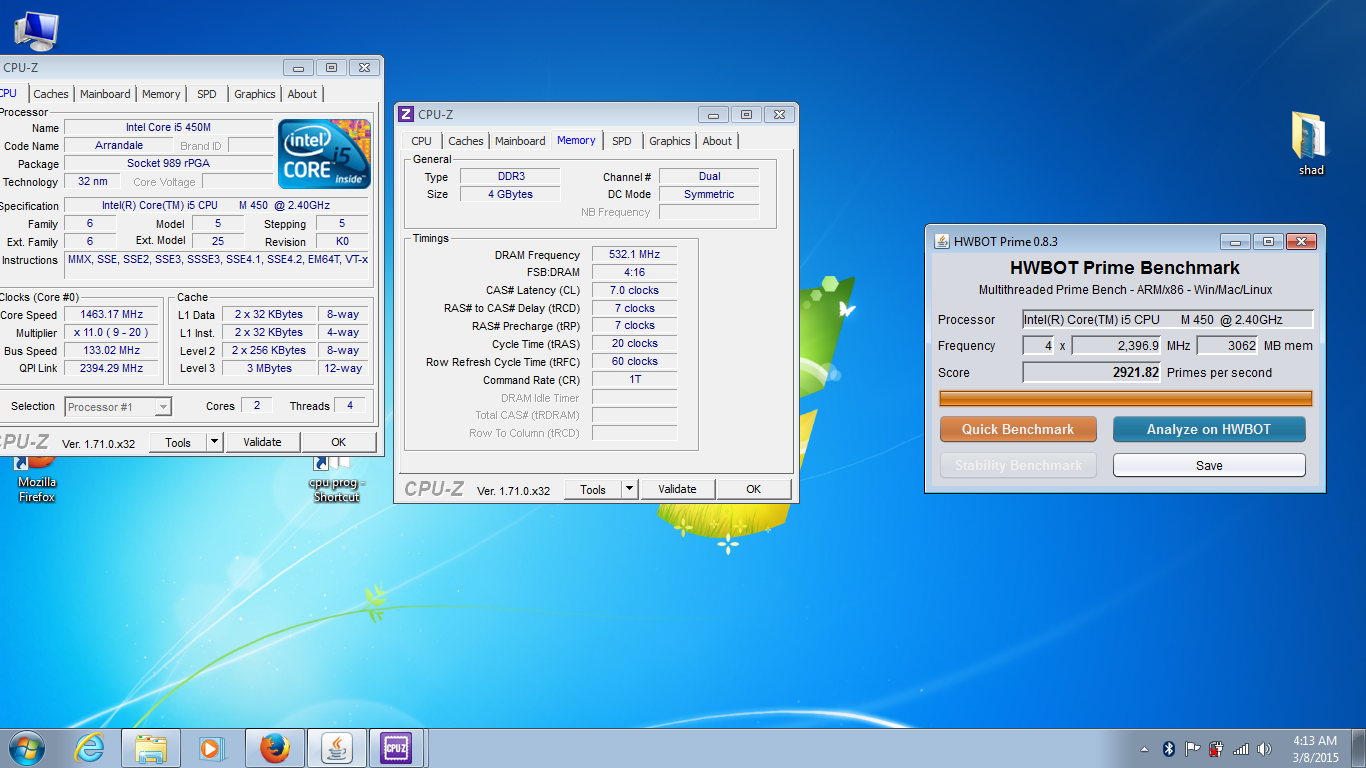1366x768 pixels.
Task: Click the orange benchmark progress bar
Action: click(x=1126, y=398)
